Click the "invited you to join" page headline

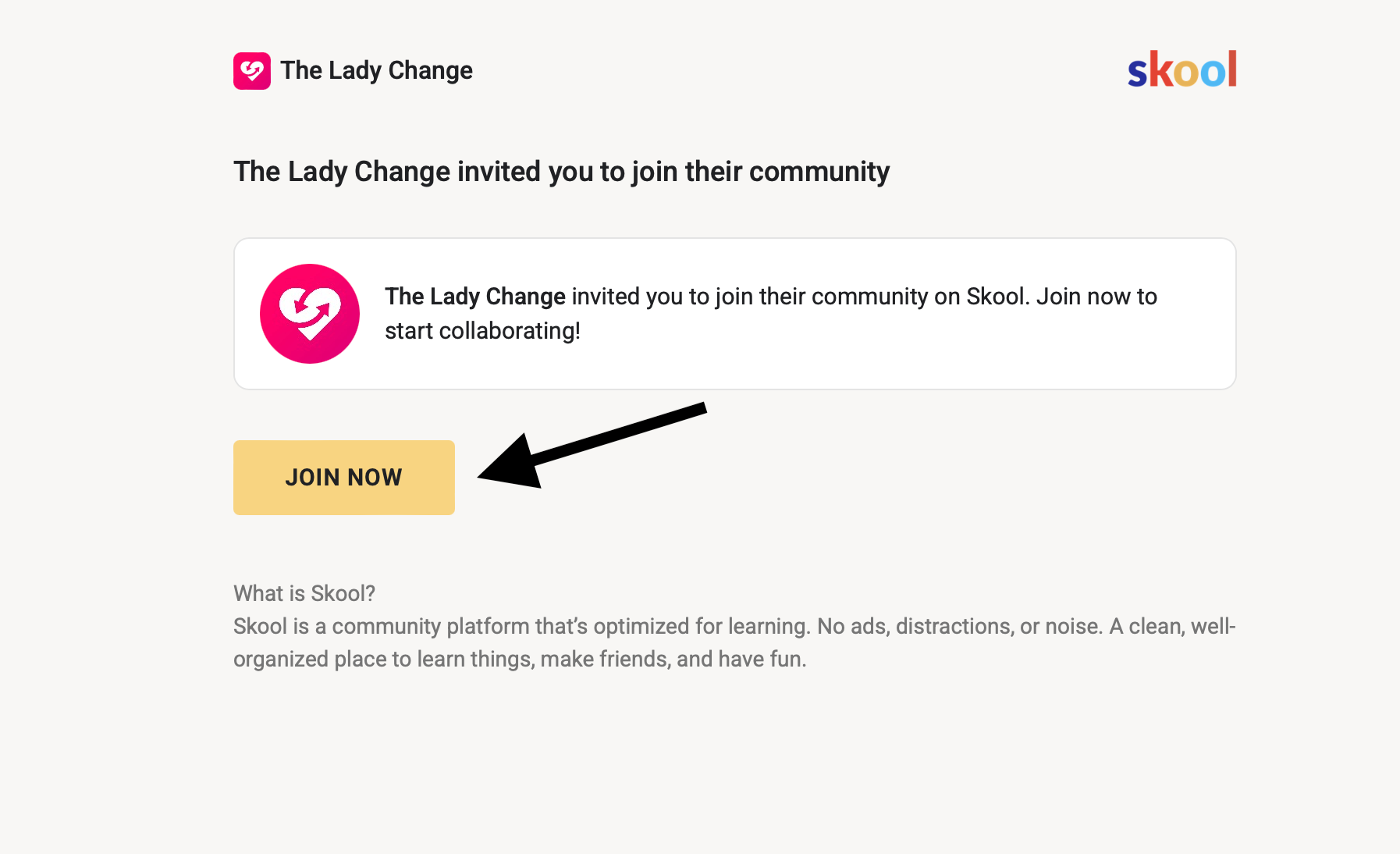(x=561, y=172)
